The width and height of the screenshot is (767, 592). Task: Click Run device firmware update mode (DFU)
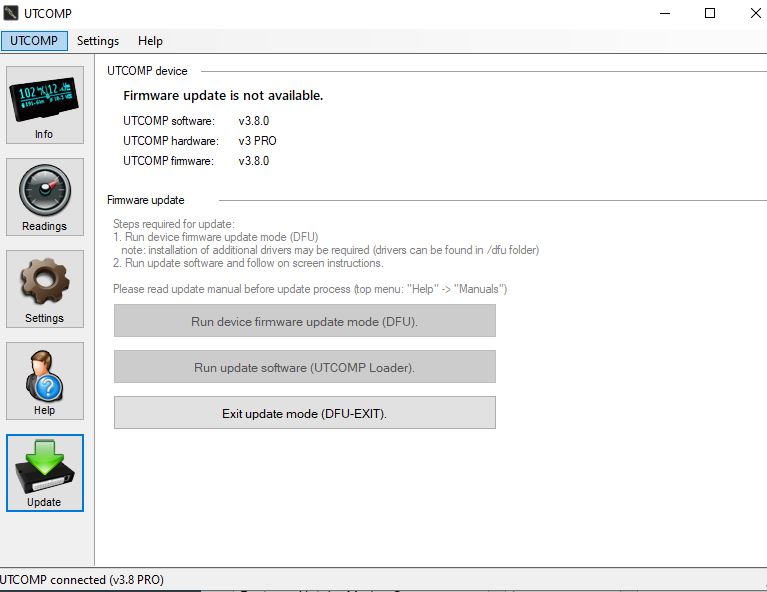coord(305,321)
